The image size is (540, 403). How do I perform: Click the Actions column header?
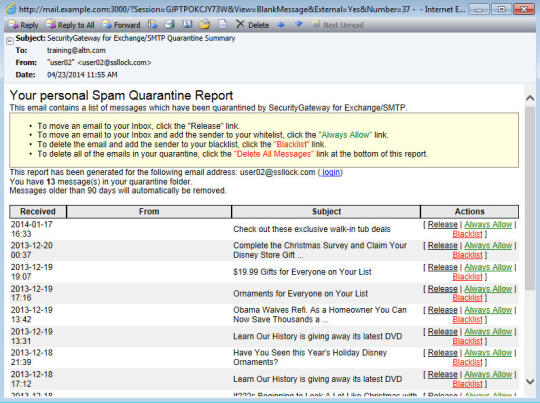[x=469, y=211]
